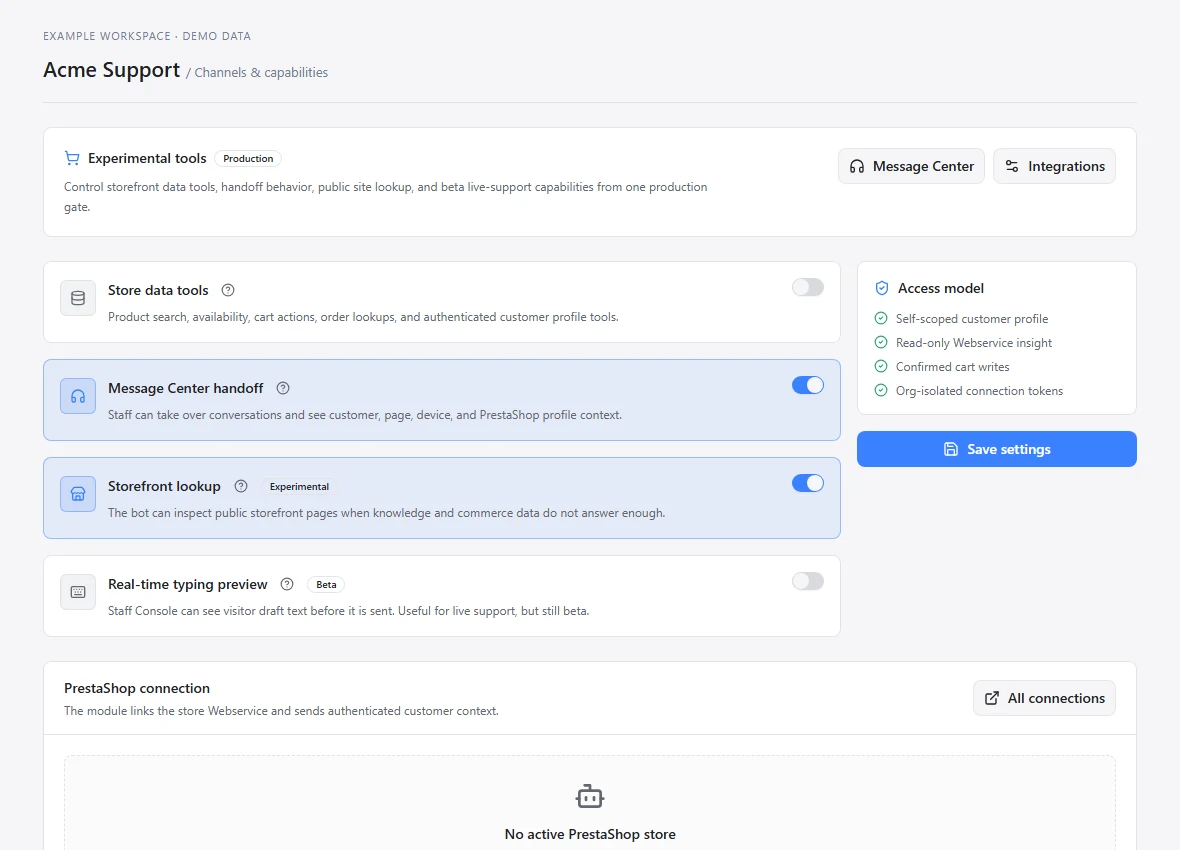Enable the Store data tools switch

807,287
